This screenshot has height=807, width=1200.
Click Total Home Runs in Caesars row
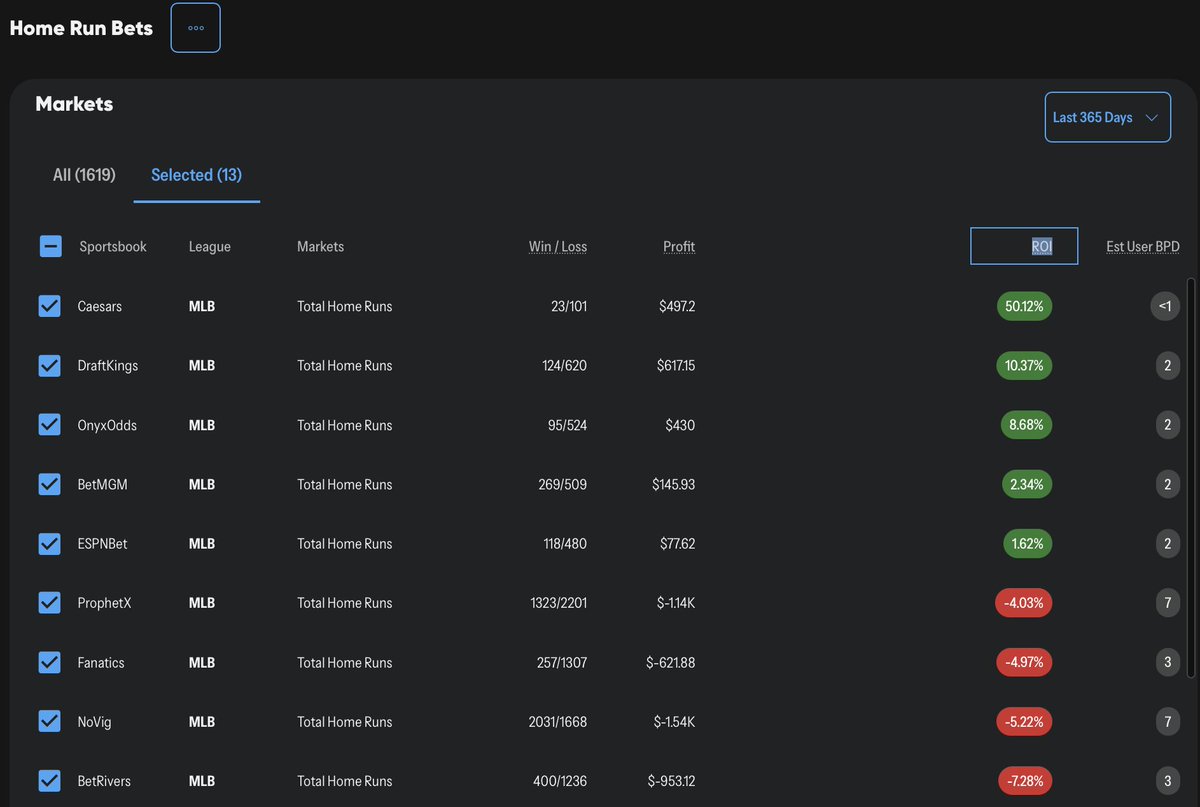345,306
